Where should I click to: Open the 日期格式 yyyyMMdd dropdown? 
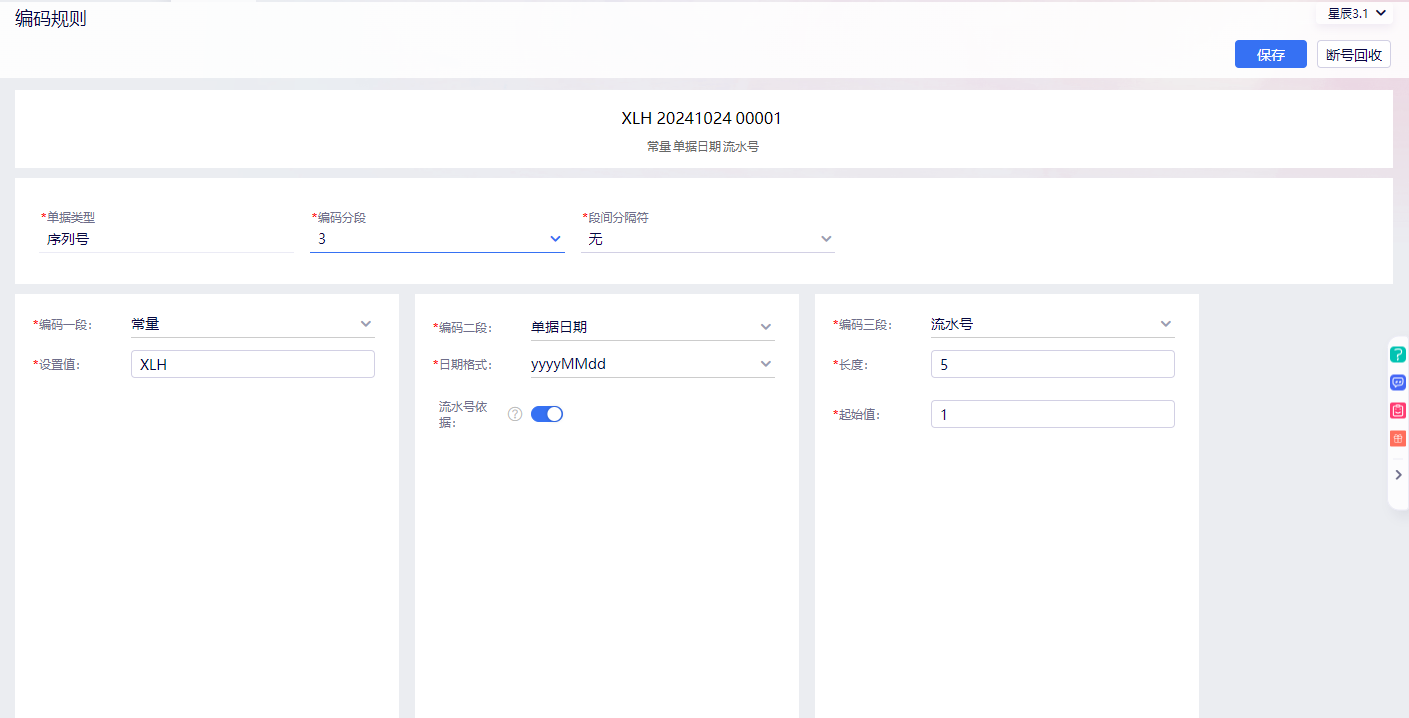point(652,364)
